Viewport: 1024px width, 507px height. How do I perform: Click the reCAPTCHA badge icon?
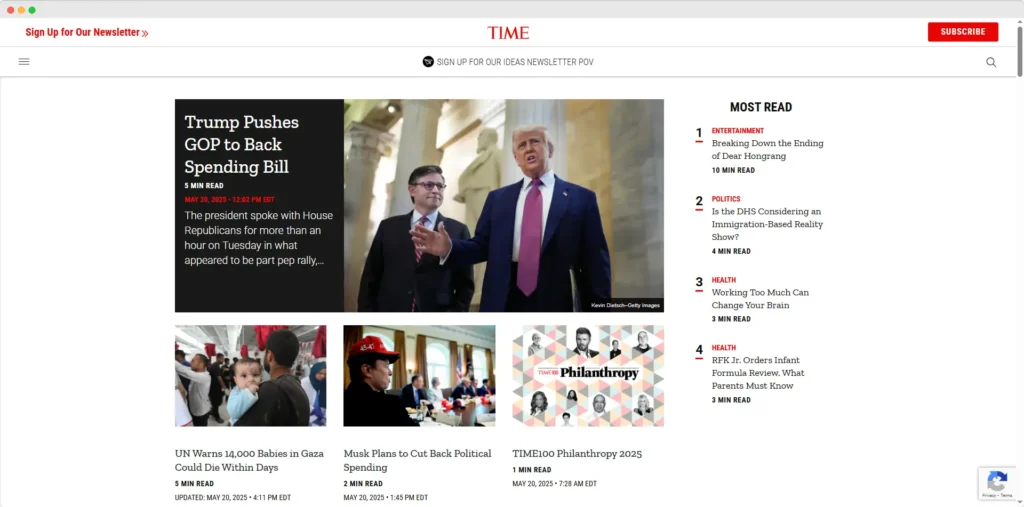[x=997, y=483]
